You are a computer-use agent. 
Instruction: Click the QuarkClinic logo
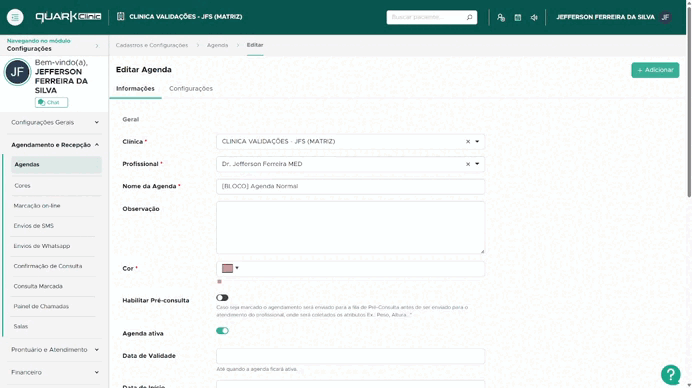[x=68, y=17]
